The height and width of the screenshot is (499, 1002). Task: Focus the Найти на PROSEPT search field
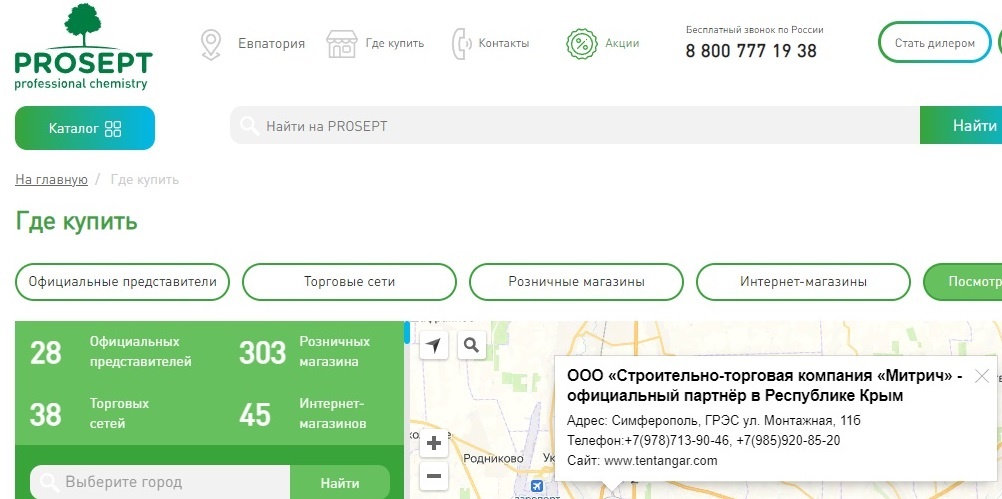tap(574, 125)
